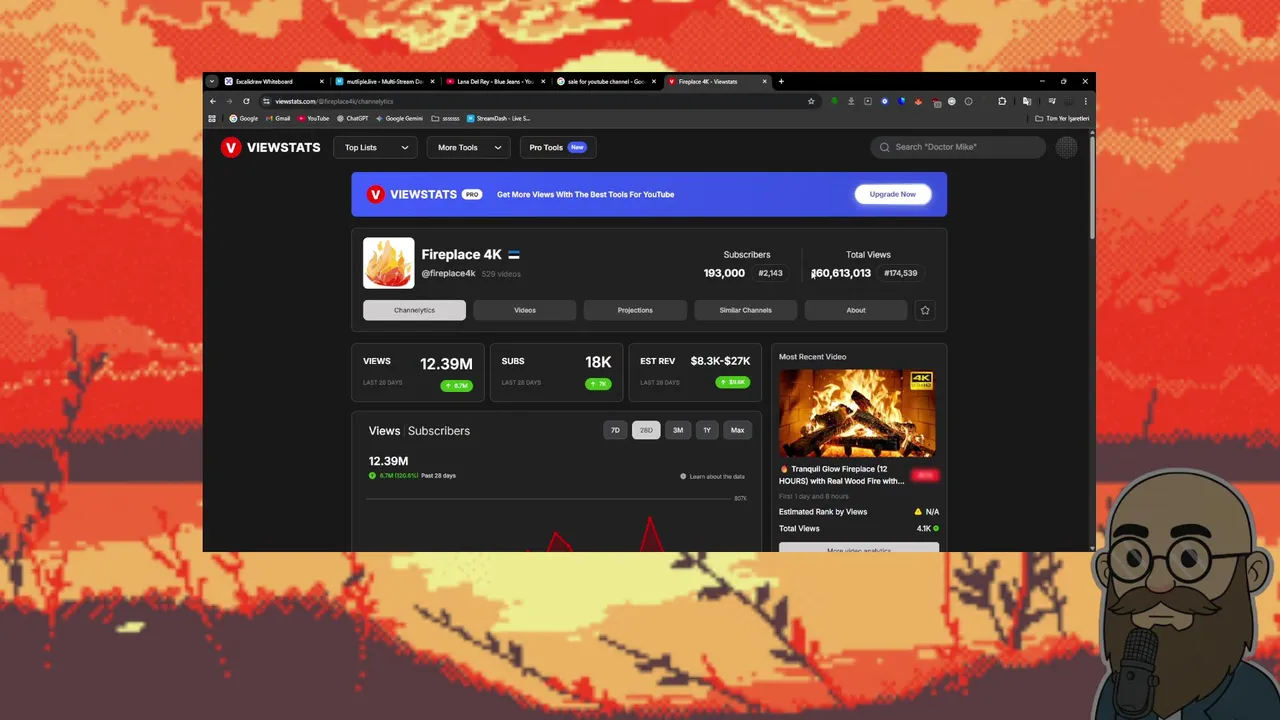Open the Chrome three-dot menu
Image resolution: width=1280 pixels, height=720 pixels.
coord(1085,101)
